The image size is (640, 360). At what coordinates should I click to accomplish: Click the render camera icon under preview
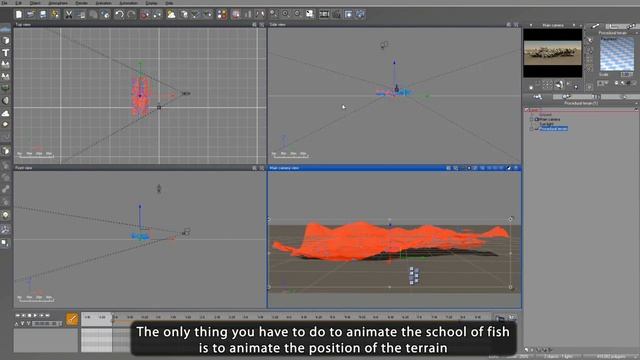click(x=559, y=85)
